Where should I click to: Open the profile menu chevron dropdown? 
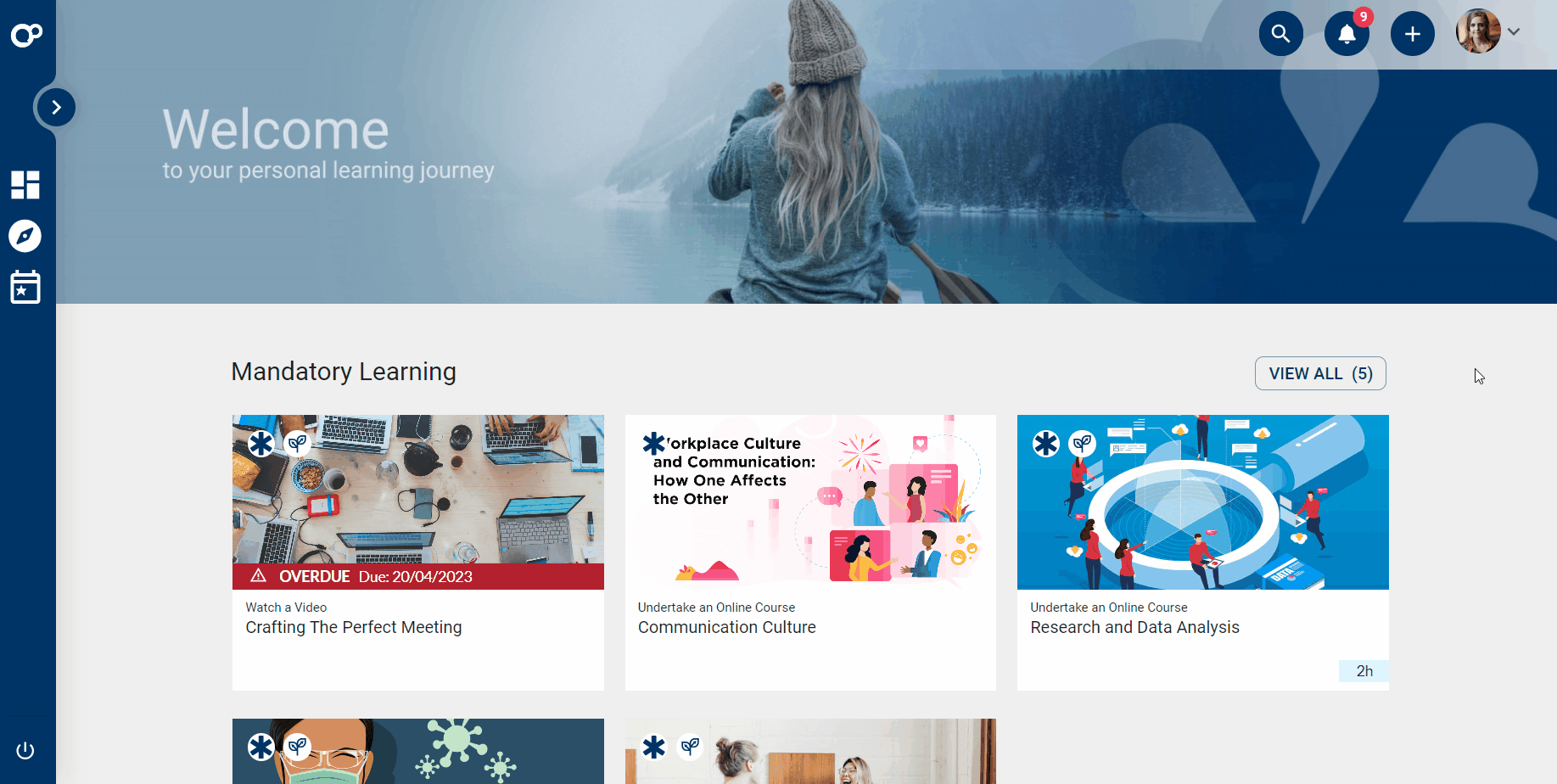pyautogui.click(x=1514, y=32)
